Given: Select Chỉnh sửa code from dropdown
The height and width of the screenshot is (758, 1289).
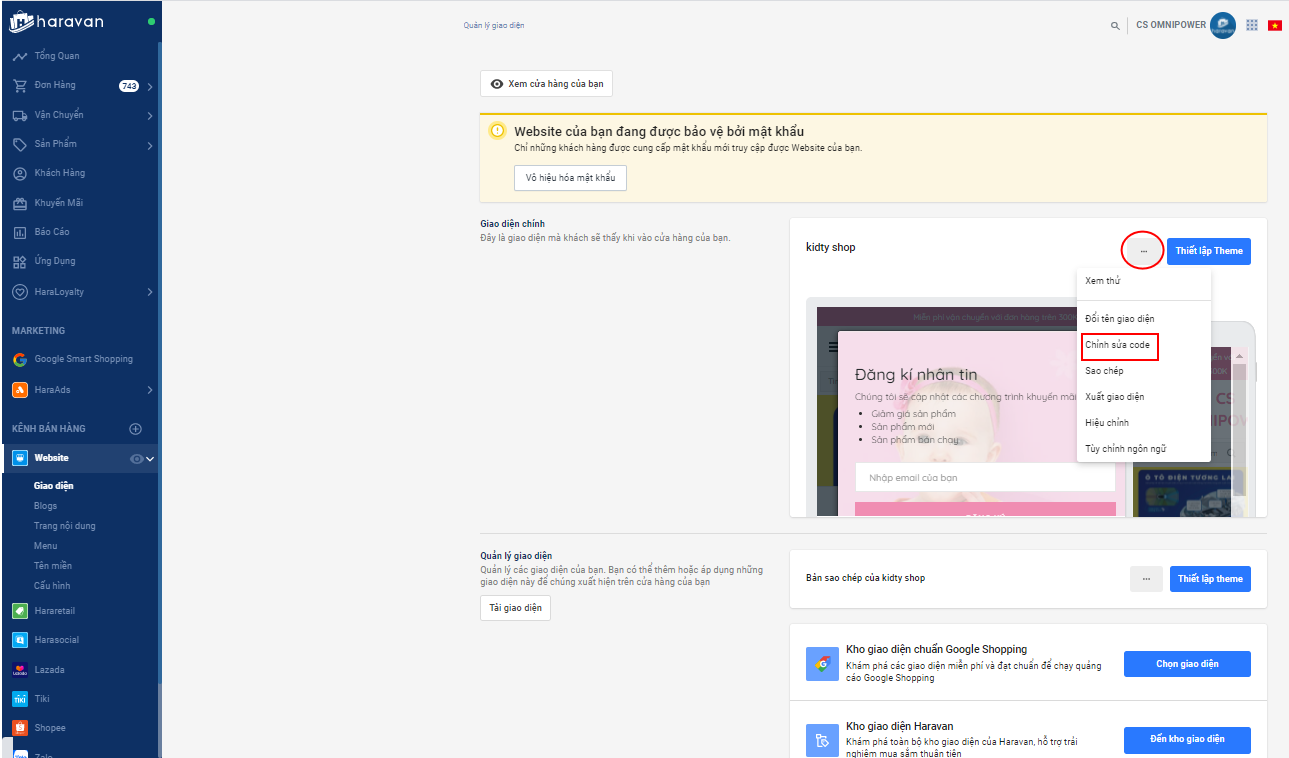Looking at the screenshot, I should (1118, 345).
